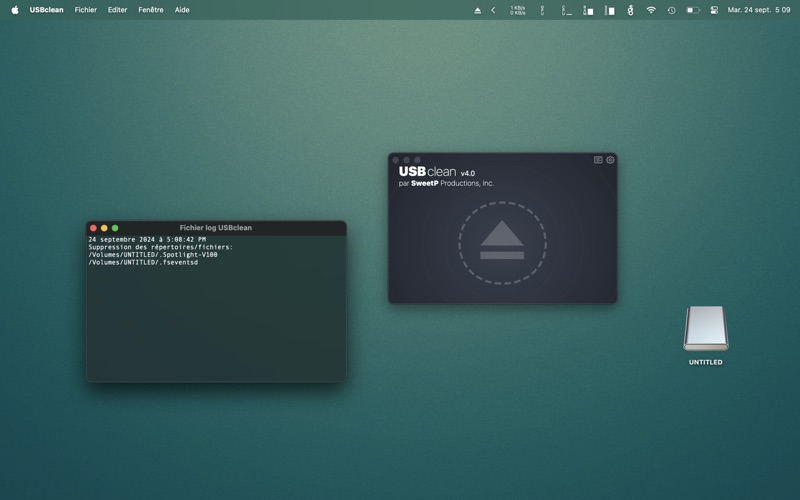Image resolution: width=800 pixels, height=500 pixels.
Task: Open the Wi-Fi status menu
Action: tap(651, 10)
